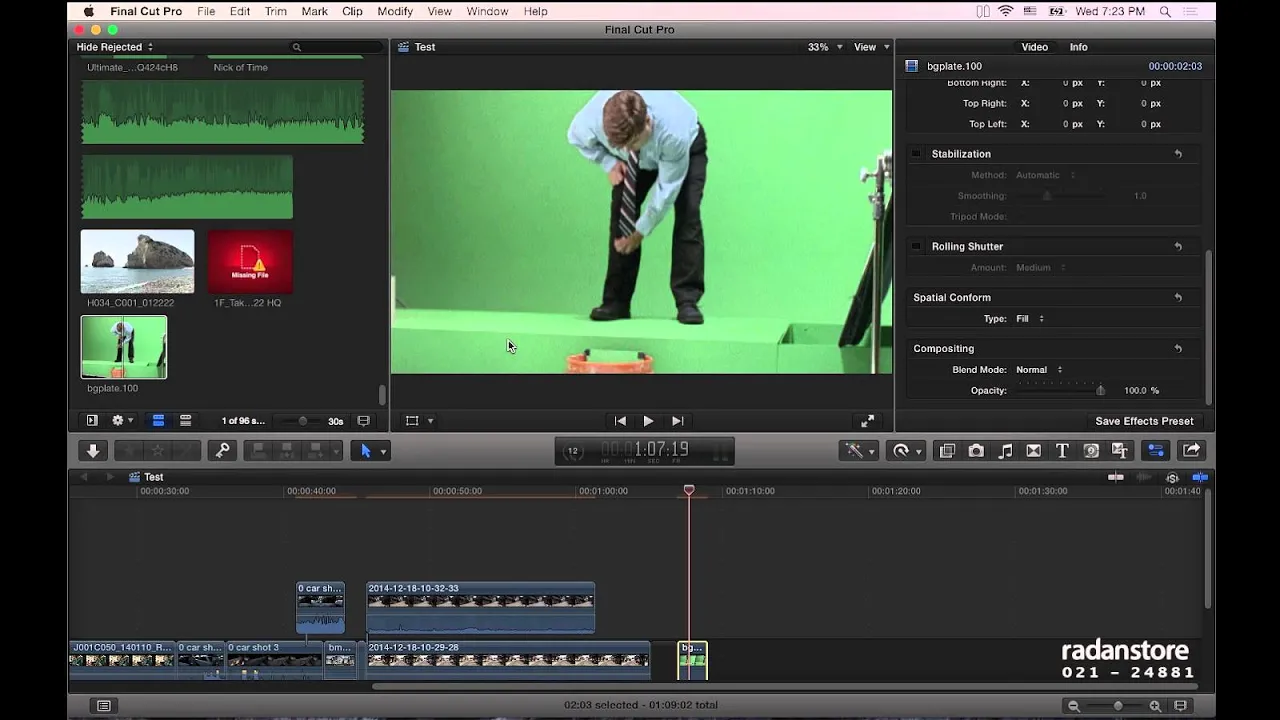This screenshot has height=720, width=1280.
Task: Click Save Effects Preset button
Action: pyautogui.click(x=1144, y=421)
